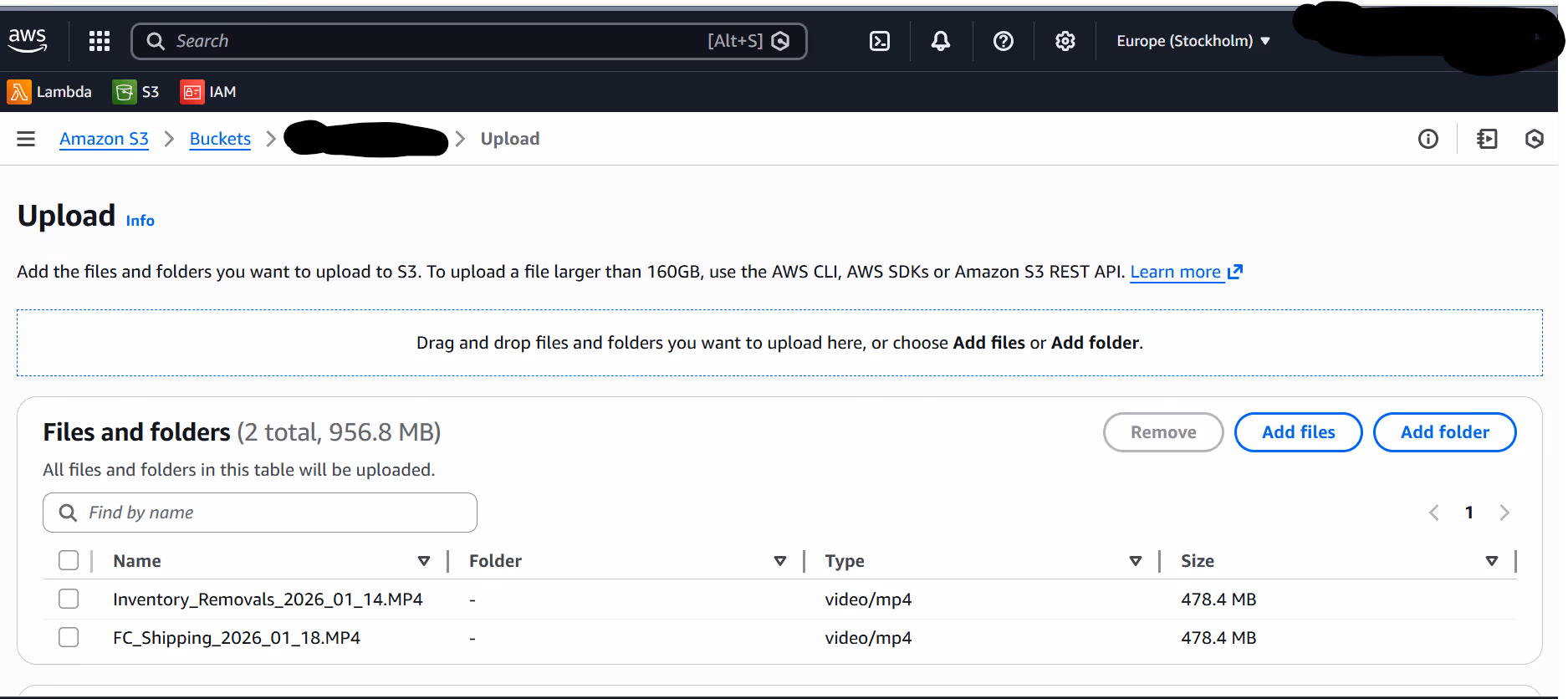
Task: Select page 1 in table pagination
Action: click(1469, 513)
